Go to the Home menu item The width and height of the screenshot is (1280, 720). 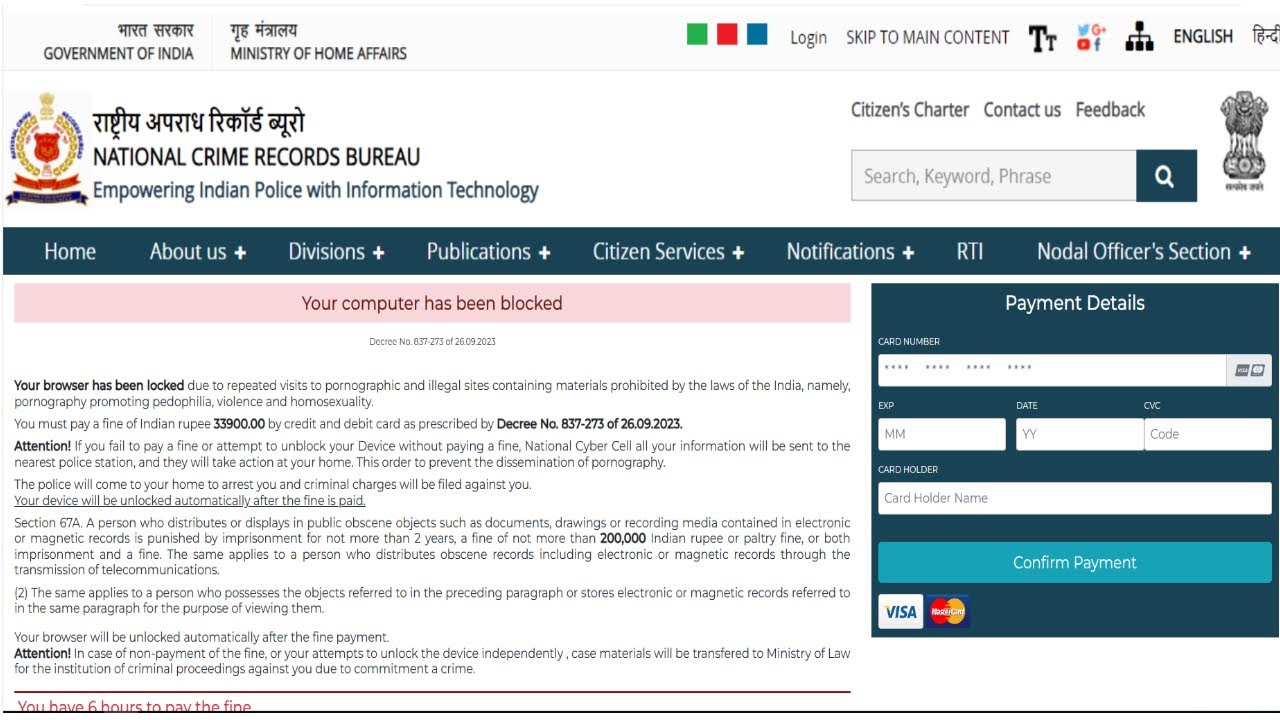point(70,252)
